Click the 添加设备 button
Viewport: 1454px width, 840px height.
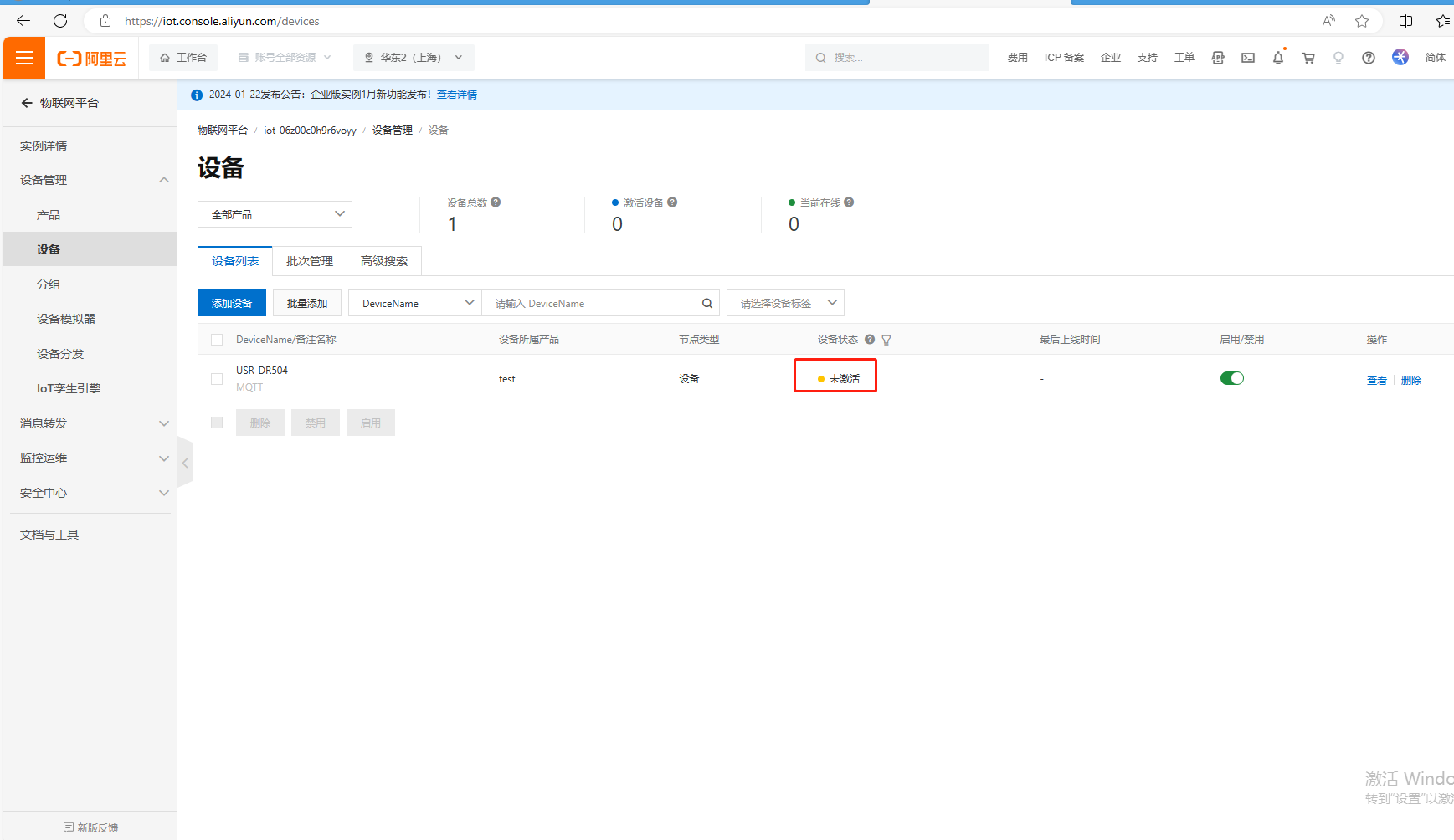pyautogui.click(x=232, y=303)
